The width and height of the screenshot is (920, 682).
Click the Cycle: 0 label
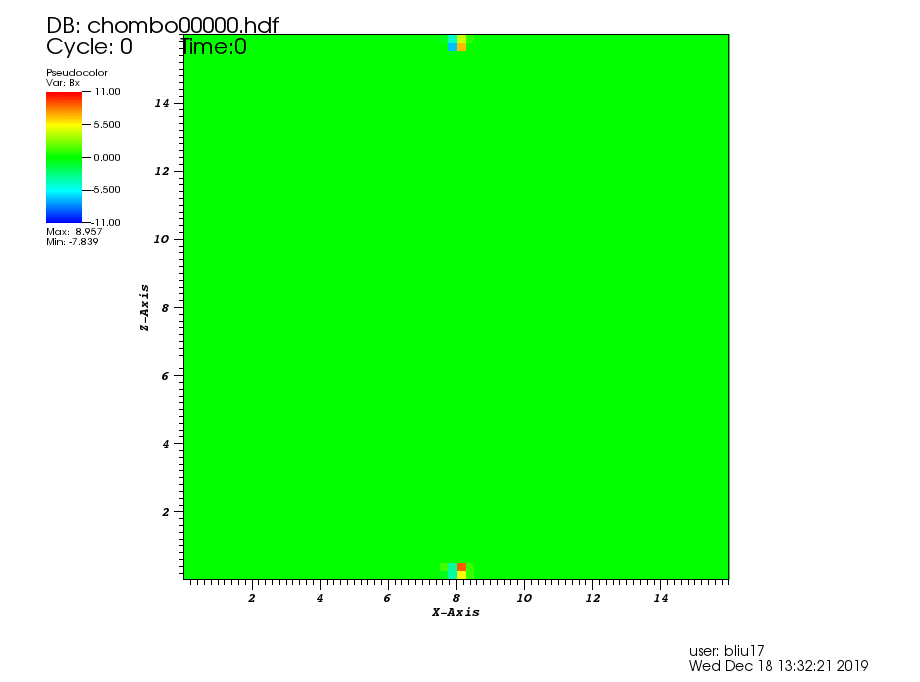tap(89, 46)
